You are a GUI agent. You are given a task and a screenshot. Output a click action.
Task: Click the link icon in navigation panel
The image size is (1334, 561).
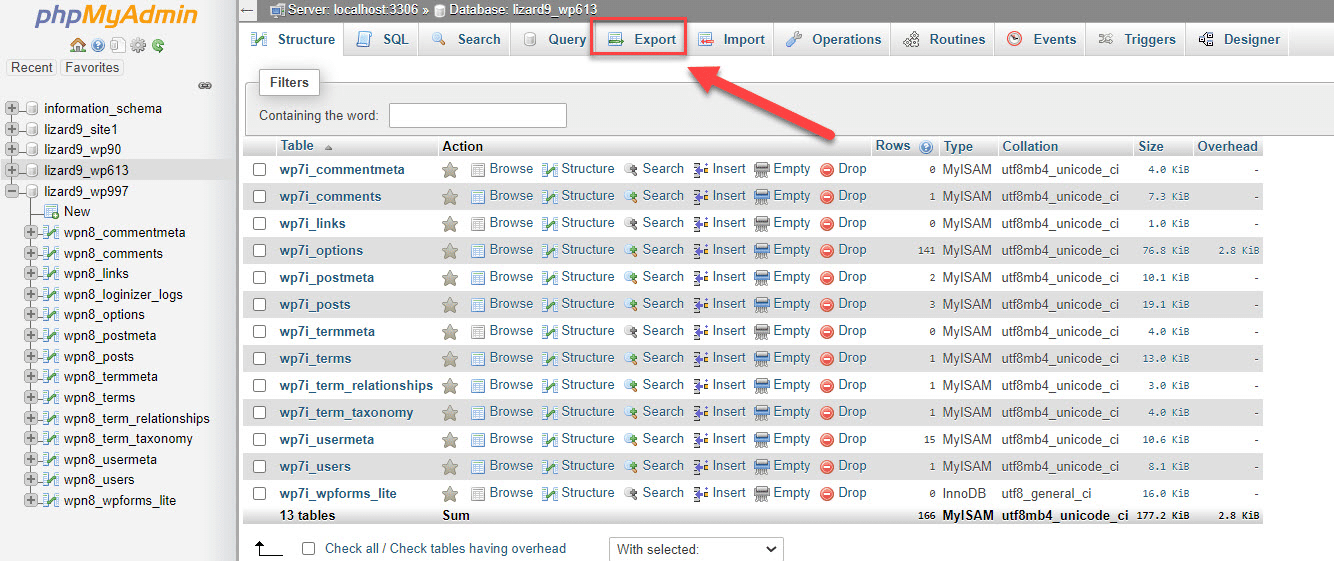click(205, 86)
